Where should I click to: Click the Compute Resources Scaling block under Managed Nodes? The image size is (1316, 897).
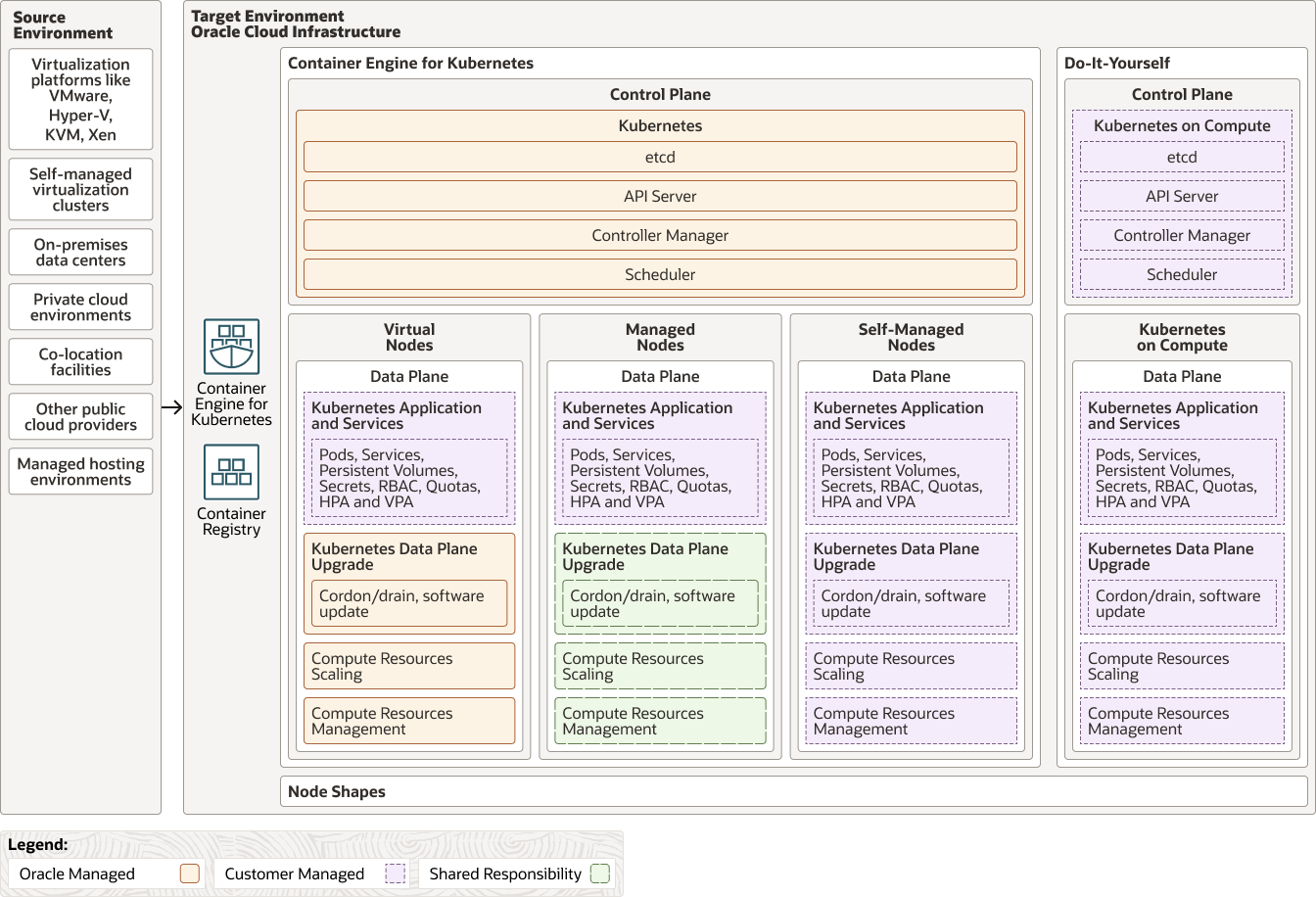click(x=660, y=666)
